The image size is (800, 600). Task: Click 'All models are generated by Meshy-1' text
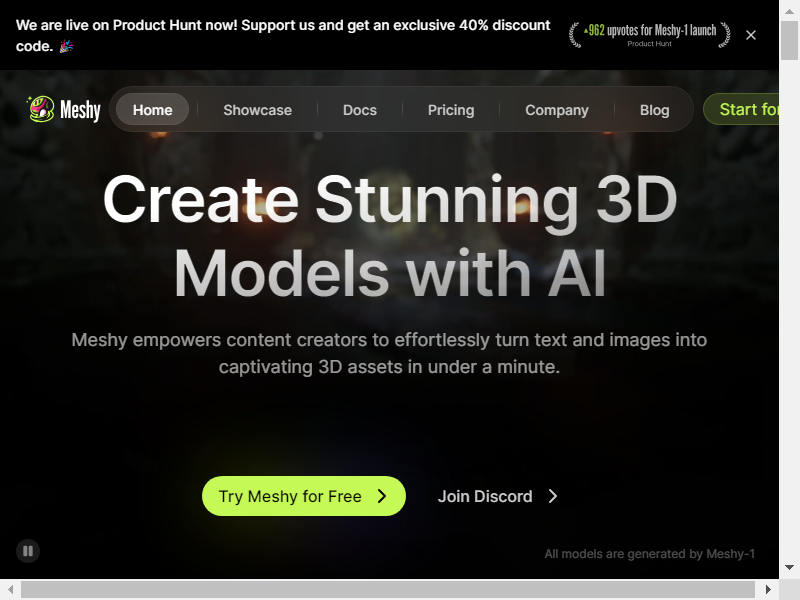pyautogui.click(x=649, y=554)
